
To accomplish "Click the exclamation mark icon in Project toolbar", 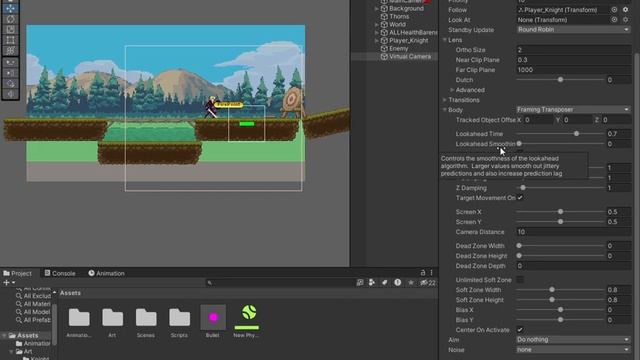I will (x=398, y=282).
